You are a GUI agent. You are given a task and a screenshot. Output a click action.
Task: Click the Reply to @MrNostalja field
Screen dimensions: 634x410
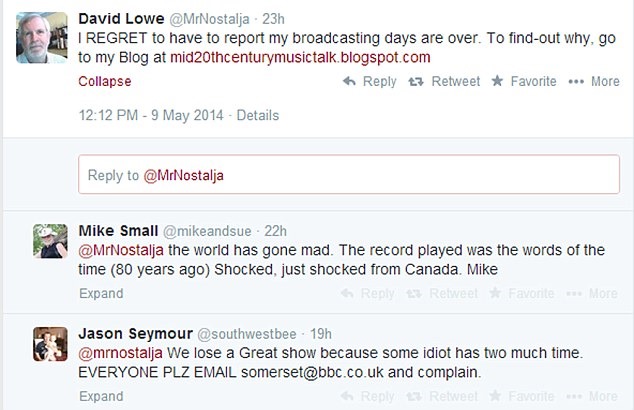350,175
